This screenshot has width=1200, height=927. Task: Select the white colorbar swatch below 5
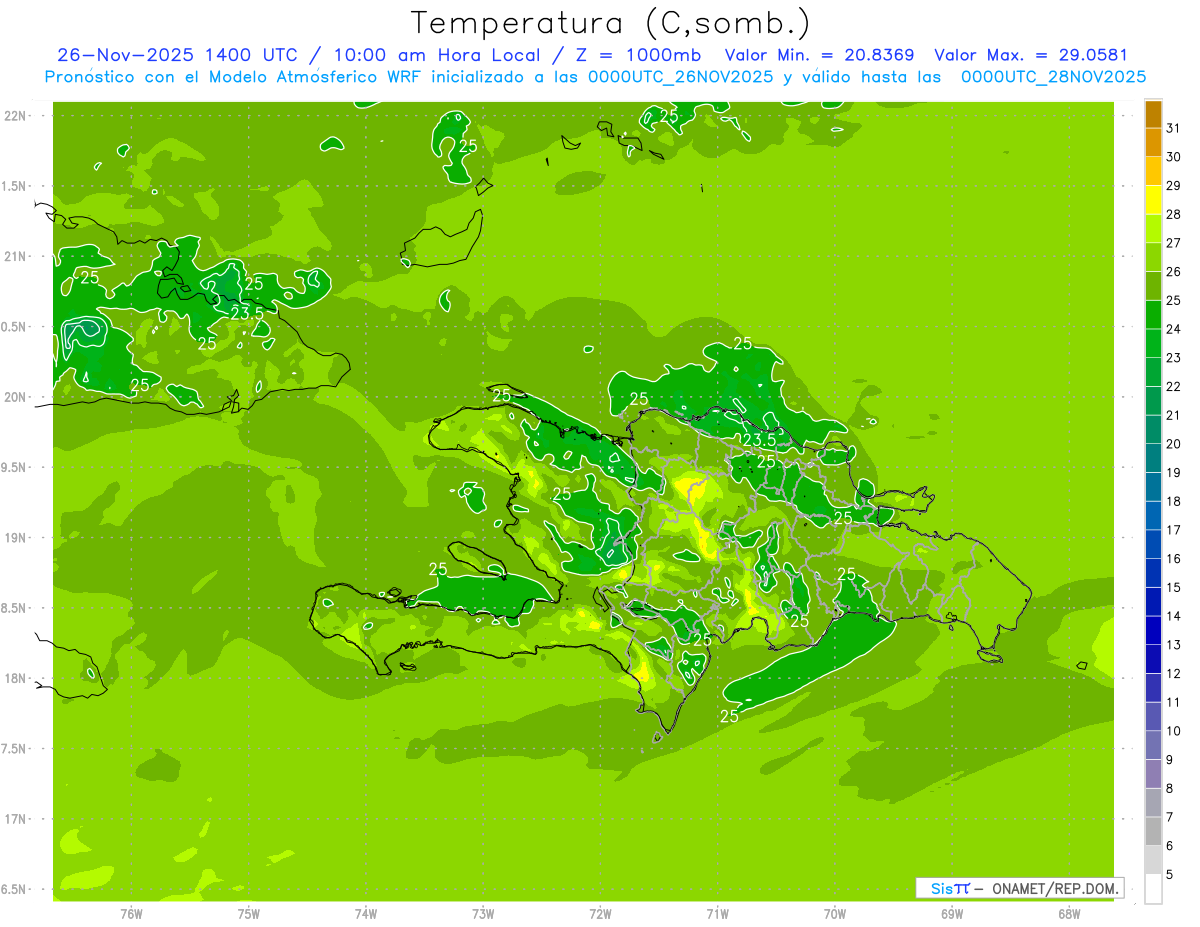1153,889
